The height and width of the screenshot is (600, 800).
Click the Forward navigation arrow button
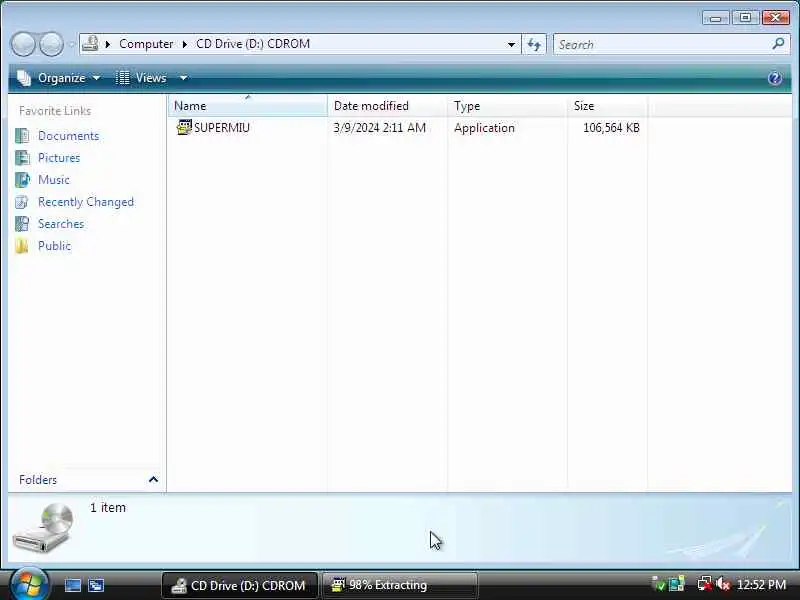[x=52, y=44]
